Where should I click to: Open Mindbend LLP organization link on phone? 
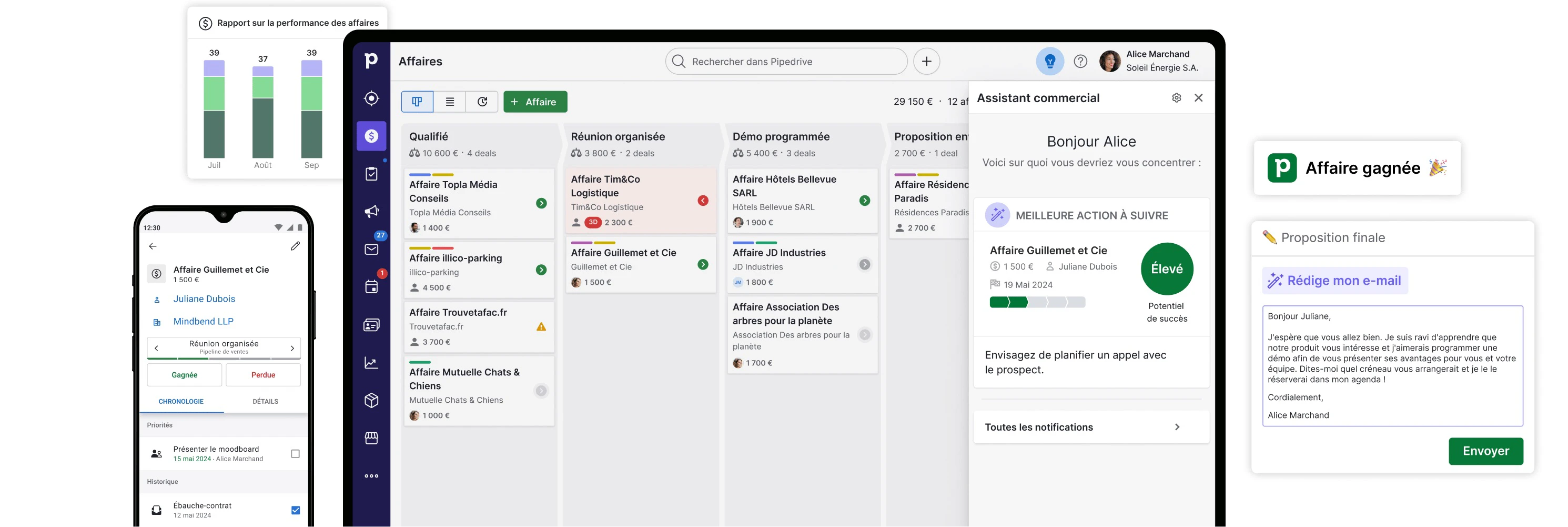(x=204, y=321)
